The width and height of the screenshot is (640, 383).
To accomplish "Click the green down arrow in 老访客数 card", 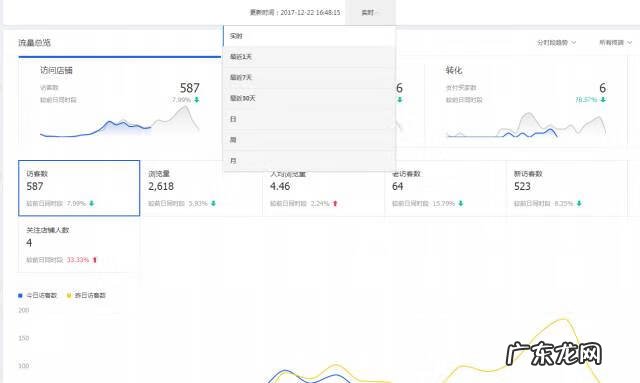I will 461,203.
